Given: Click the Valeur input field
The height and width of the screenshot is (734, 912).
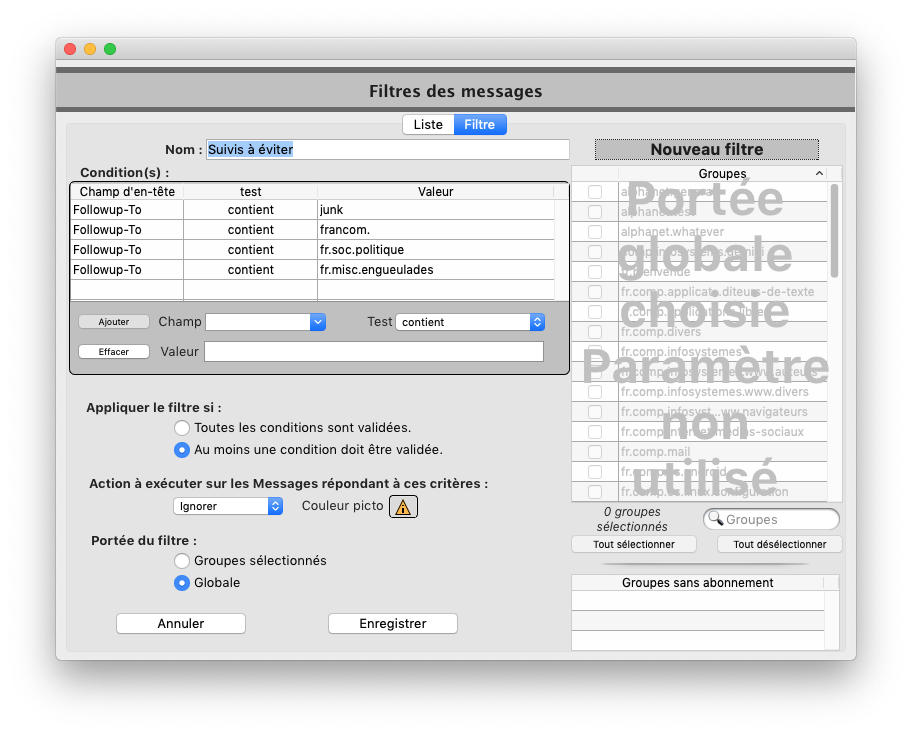Looking at the screenshot, I should (374, 351).
